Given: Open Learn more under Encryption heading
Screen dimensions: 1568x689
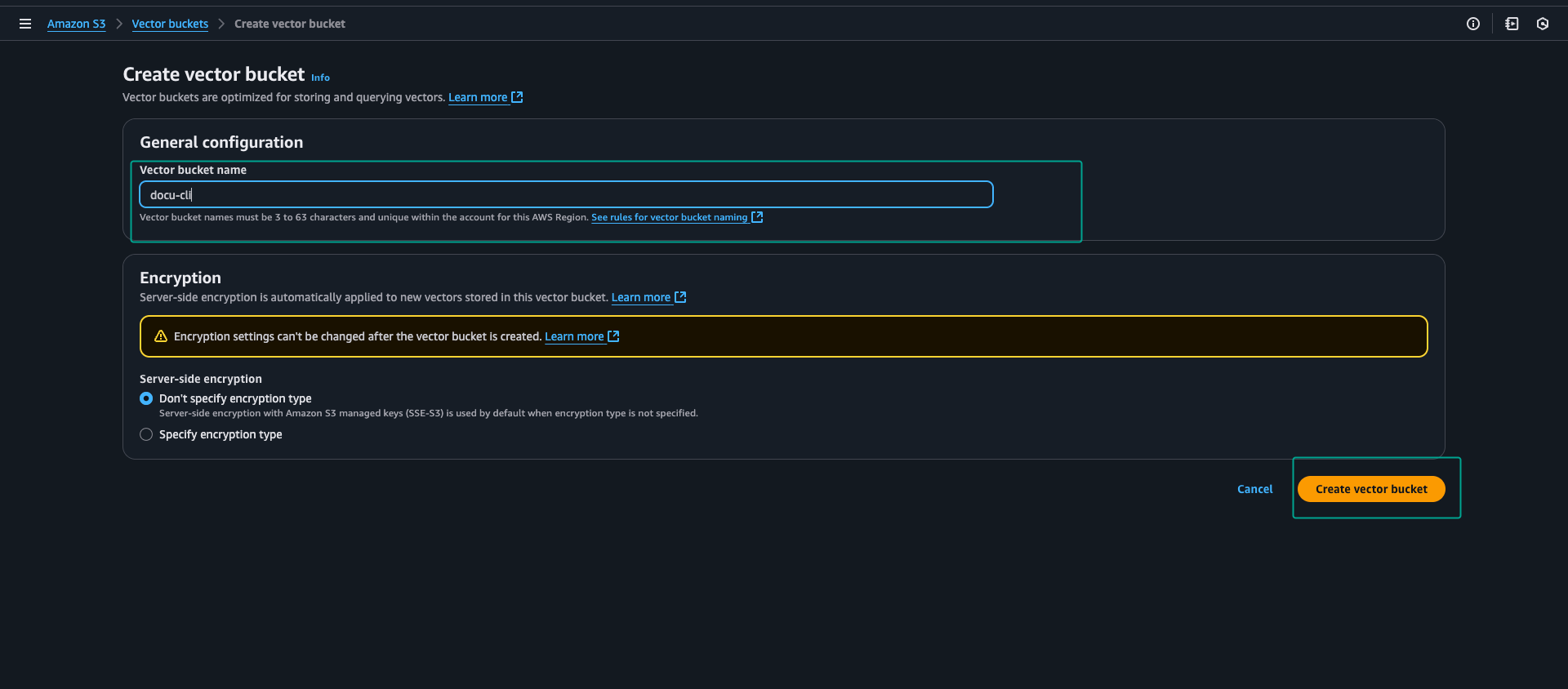Looking at the screenshot, I should pos(641,297).
